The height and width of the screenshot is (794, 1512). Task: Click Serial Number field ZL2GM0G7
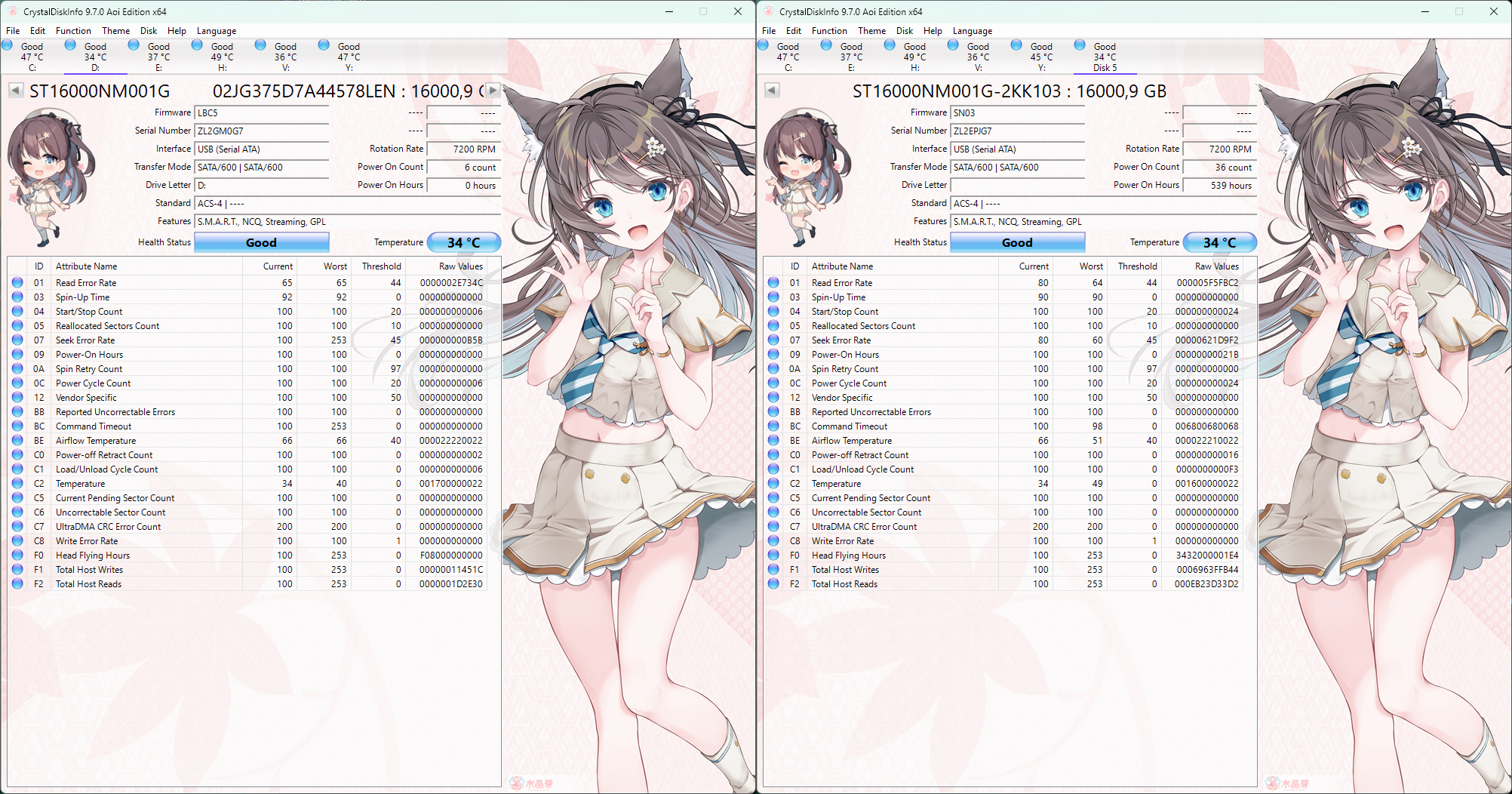coord(262,131)
